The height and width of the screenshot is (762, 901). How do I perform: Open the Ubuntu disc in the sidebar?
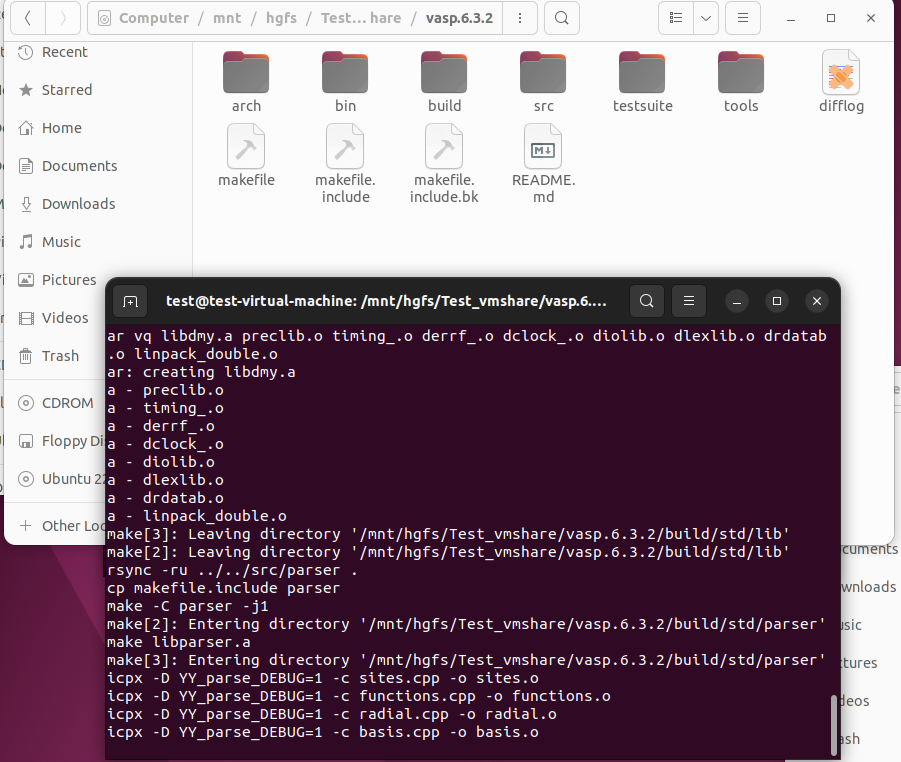(x=61, y=479)
